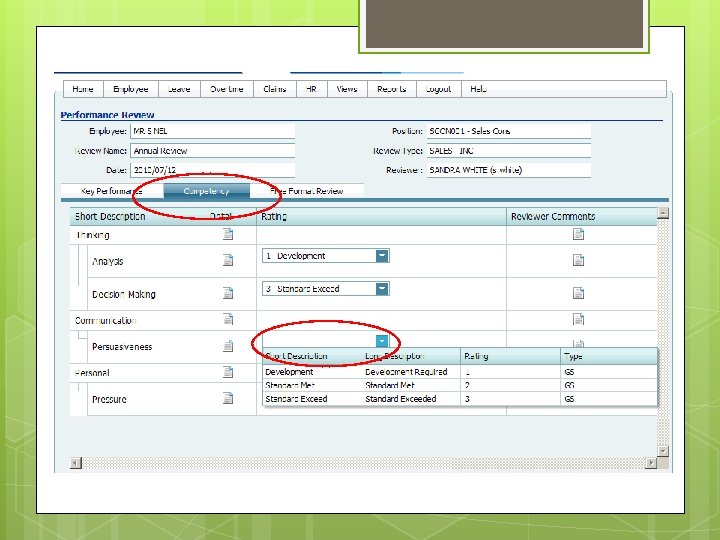Expand the Analysis rating dropdown arrow
This screenshot has height=540, width=720.
(x=382, y=256)
